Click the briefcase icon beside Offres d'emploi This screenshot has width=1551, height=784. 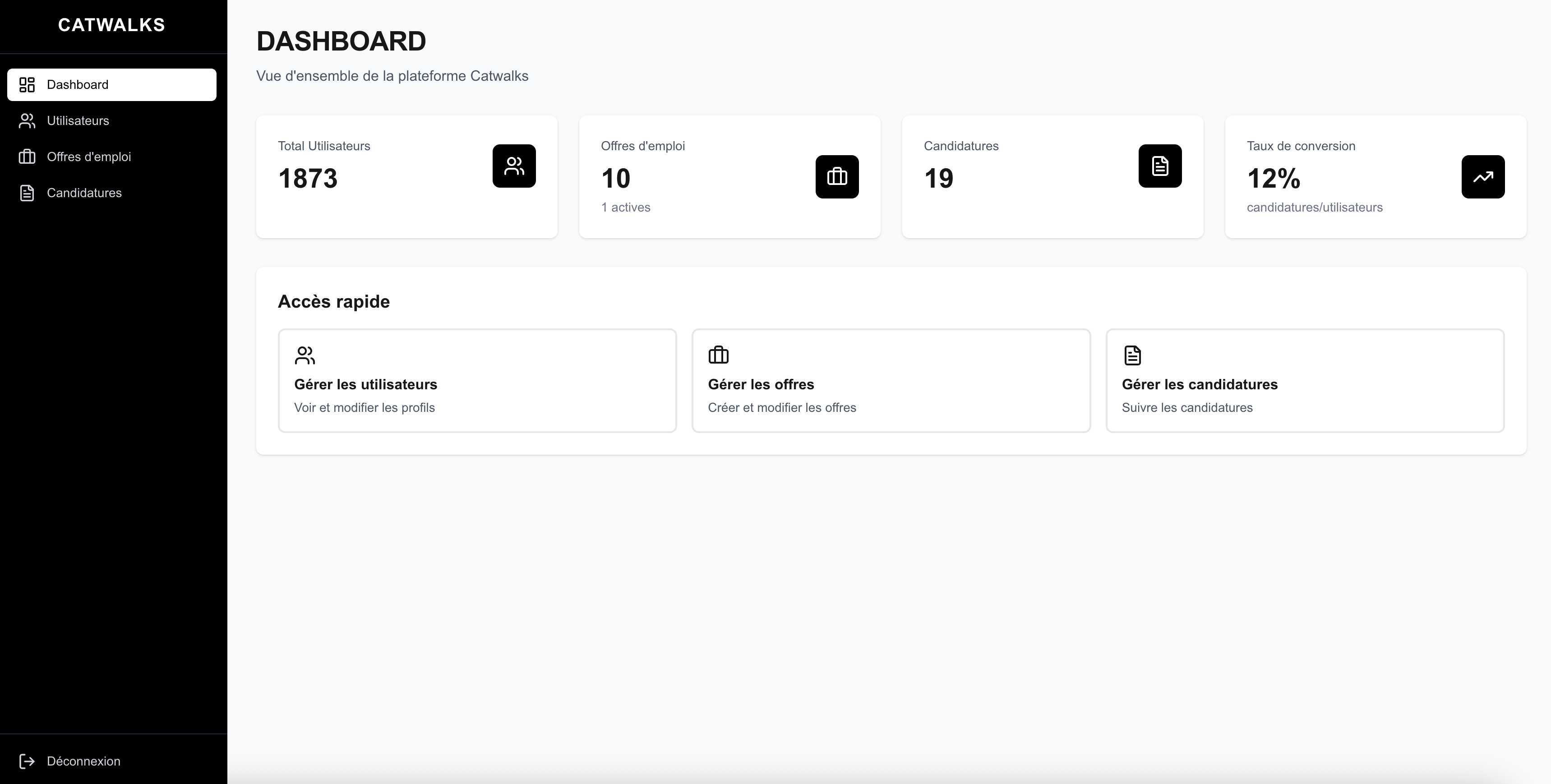click(27, 157)
